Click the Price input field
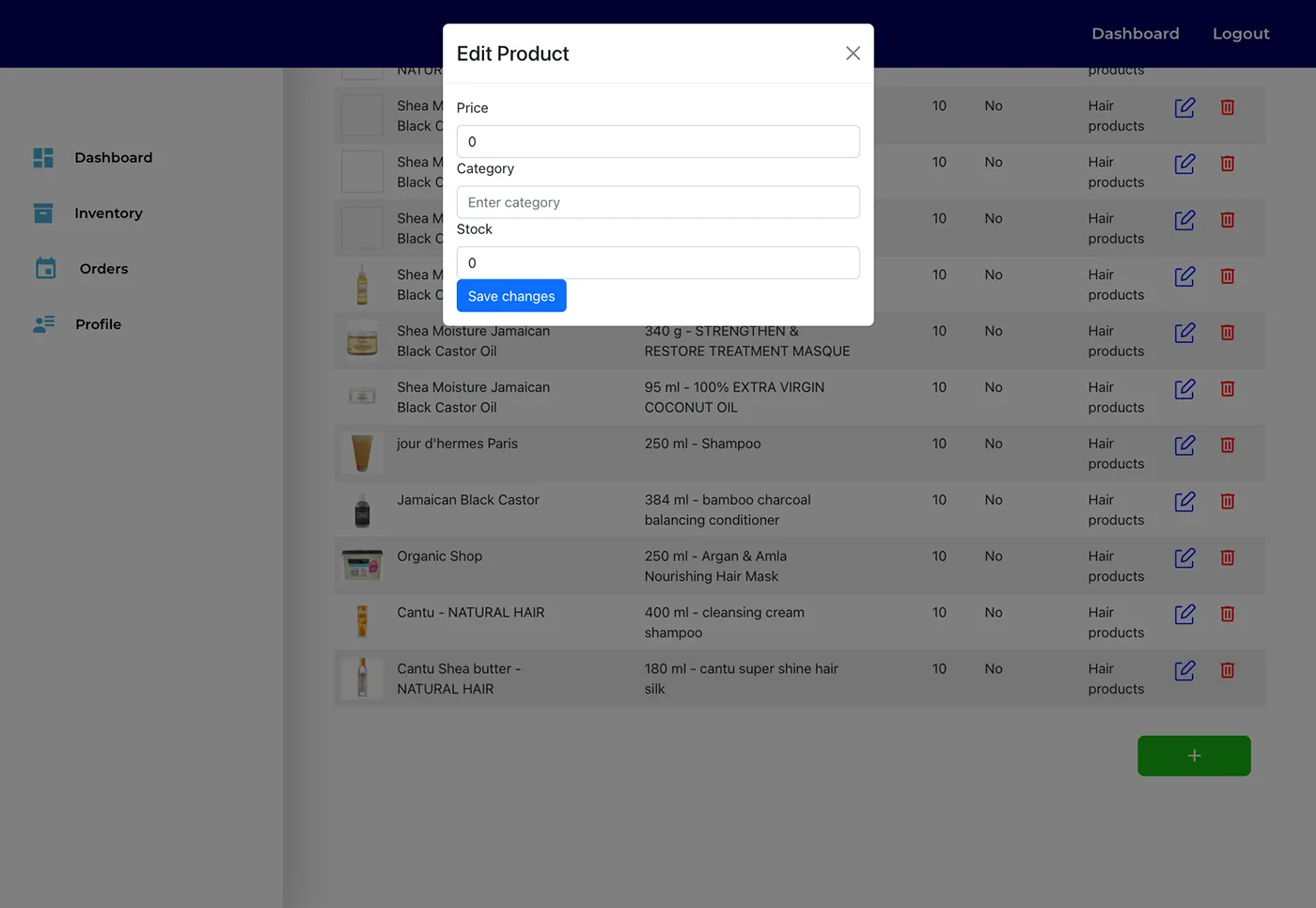Viewport: 1316px width, 908px height. tap(658, 142)
